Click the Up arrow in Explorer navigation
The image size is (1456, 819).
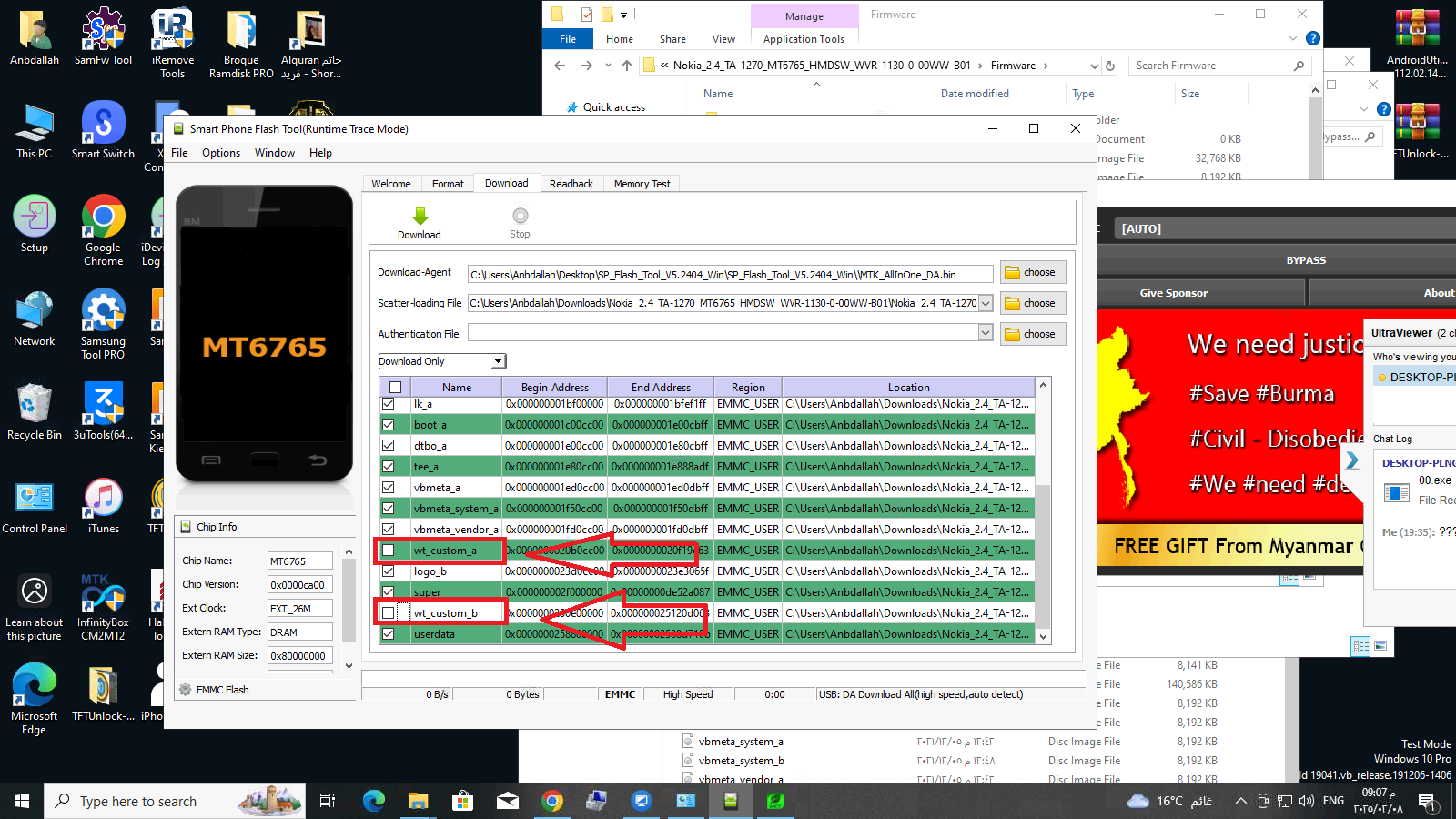pos(627,66)
